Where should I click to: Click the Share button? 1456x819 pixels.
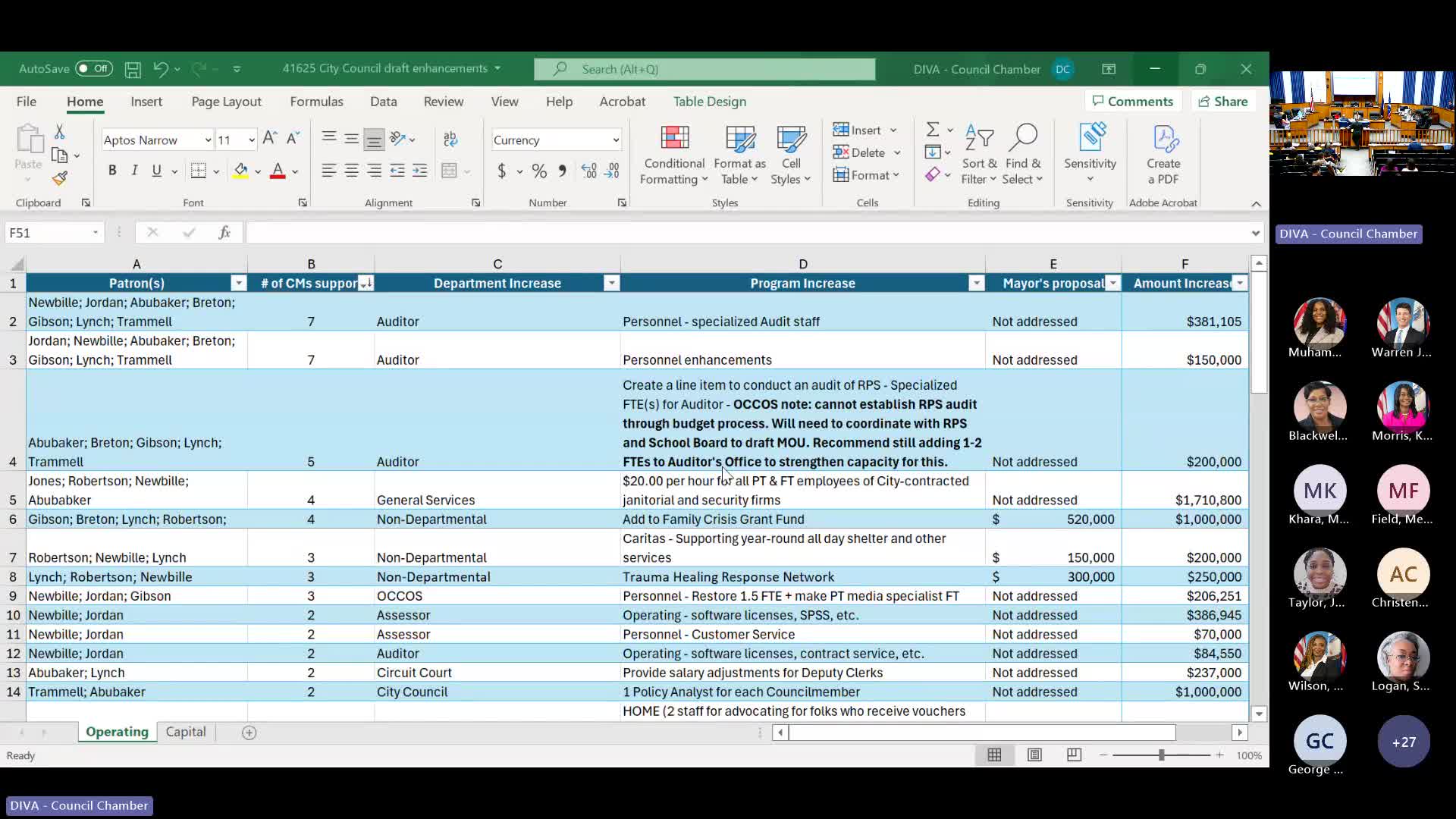1223,102
